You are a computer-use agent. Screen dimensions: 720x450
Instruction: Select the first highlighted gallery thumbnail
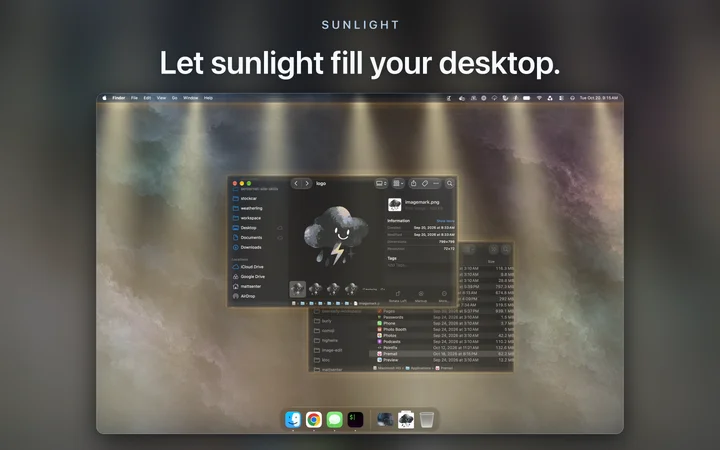tap(298, 289)
